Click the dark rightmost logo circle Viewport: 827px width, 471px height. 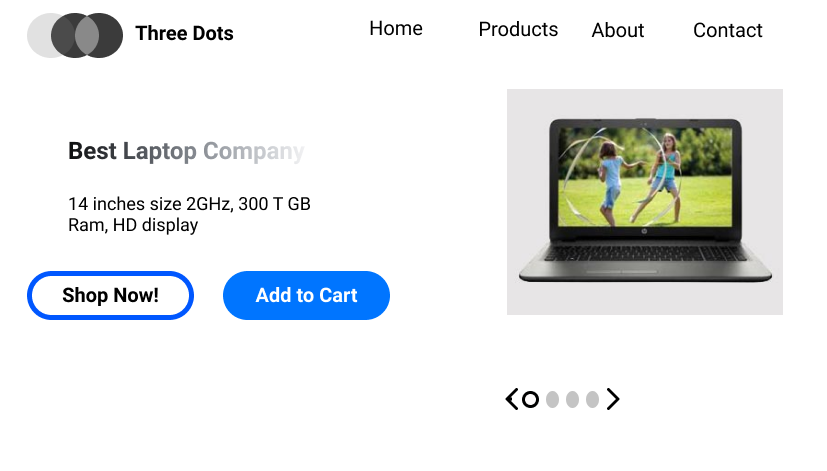tap(110, 35)
